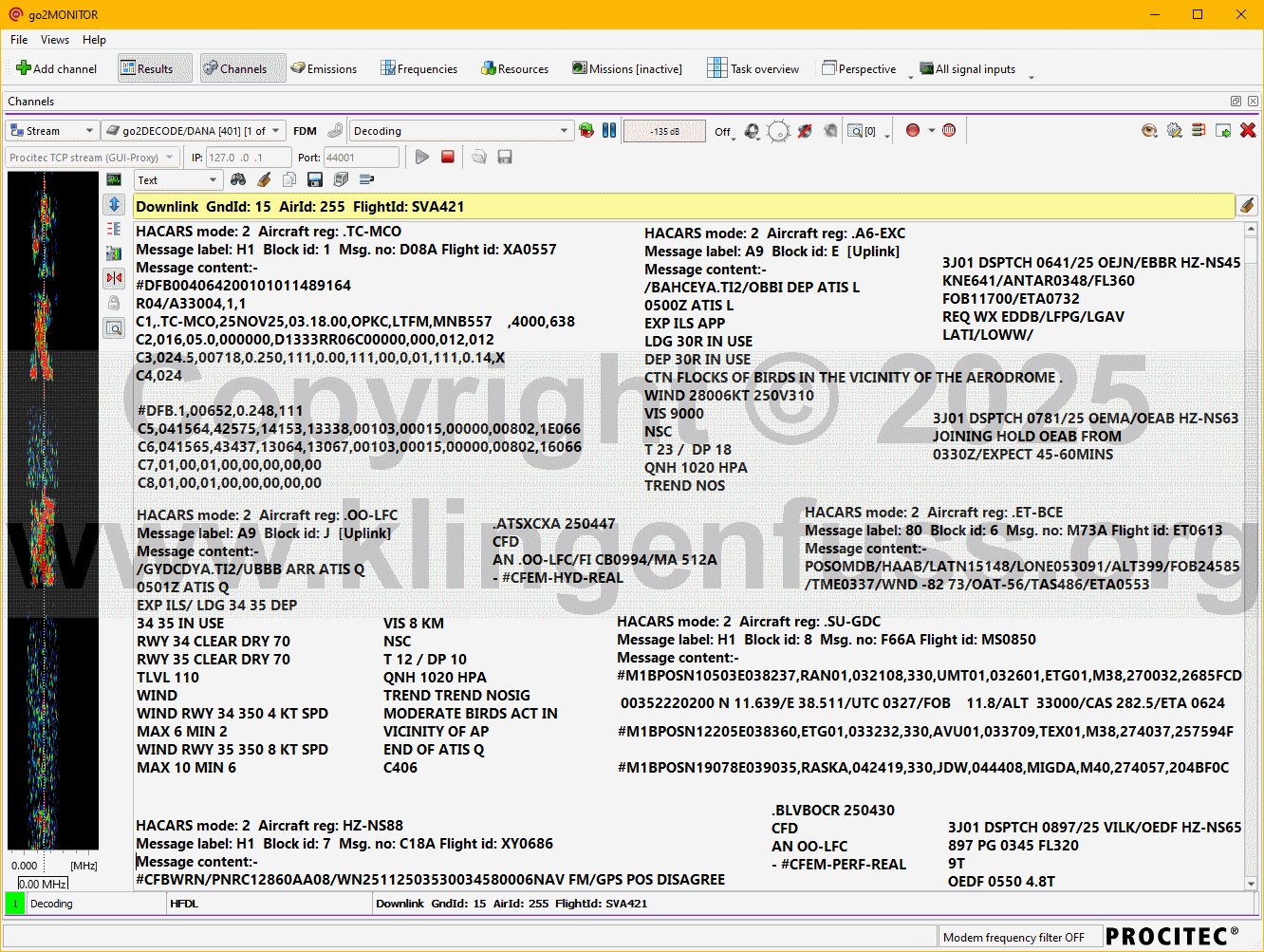Click the Add channel button
This screenshot has width=1264, height=952.
pyautogui.click(x=56, y=68)
